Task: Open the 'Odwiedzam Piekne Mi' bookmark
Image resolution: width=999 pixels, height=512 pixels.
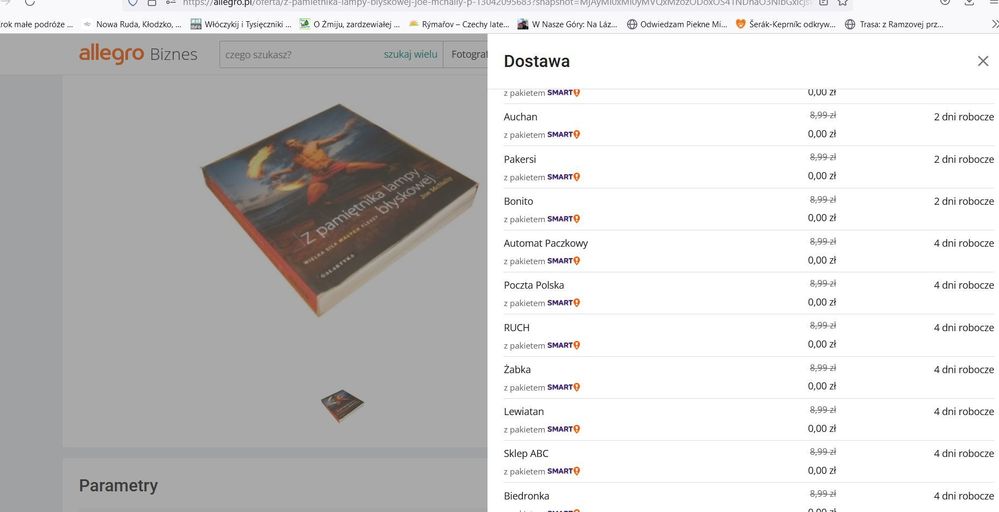Action: [677, 24]
